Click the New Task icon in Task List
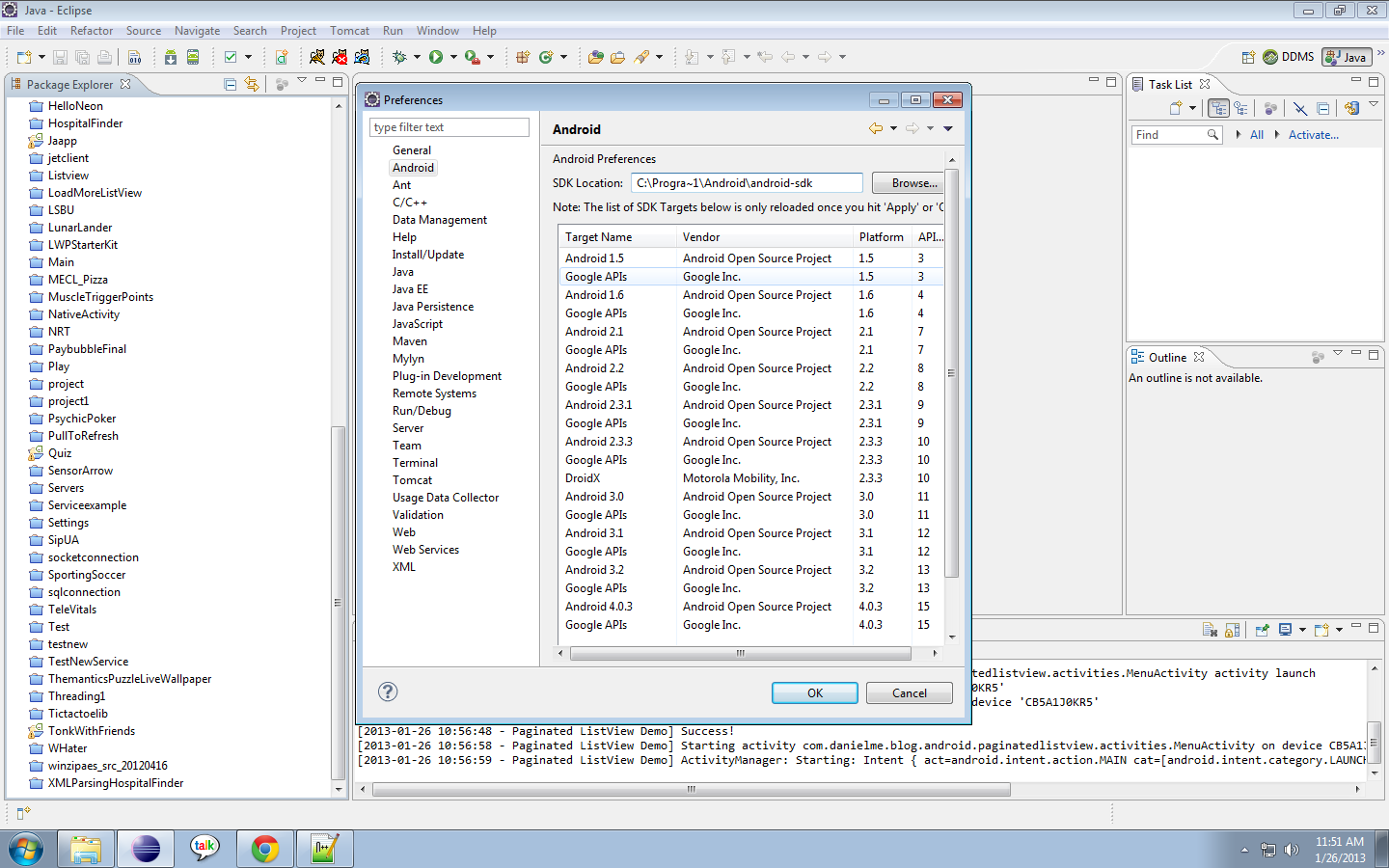1389x868 pixels. tap(1176, 108)
